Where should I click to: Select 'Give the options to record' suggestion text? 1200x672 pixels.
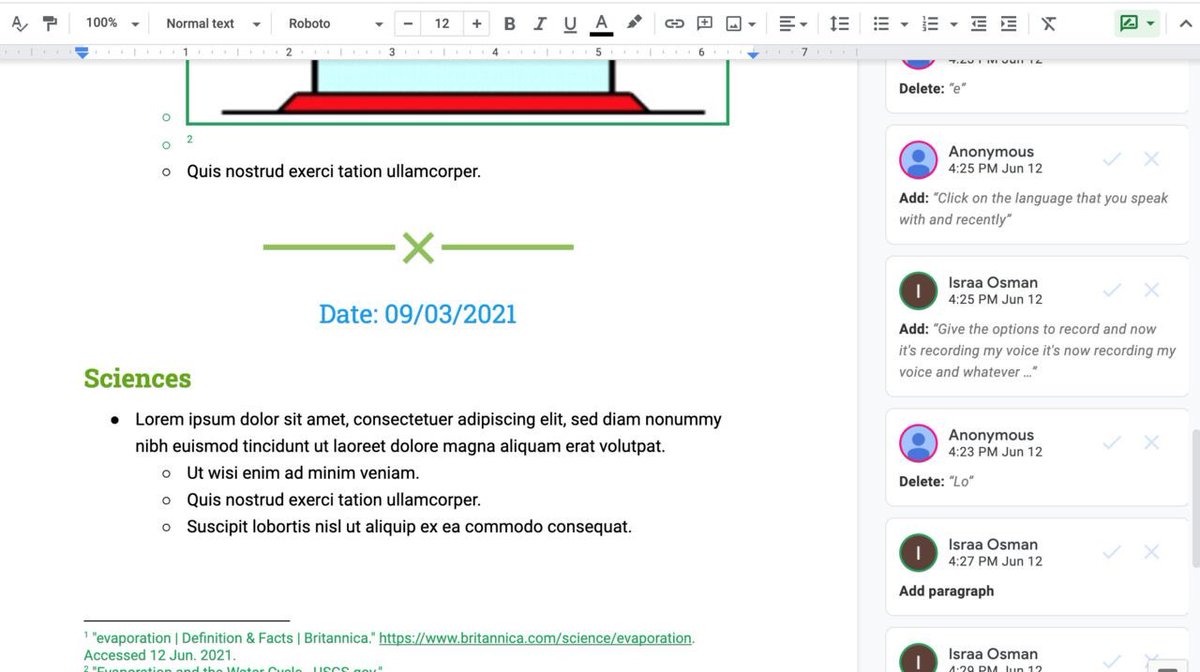point(1037,350)
